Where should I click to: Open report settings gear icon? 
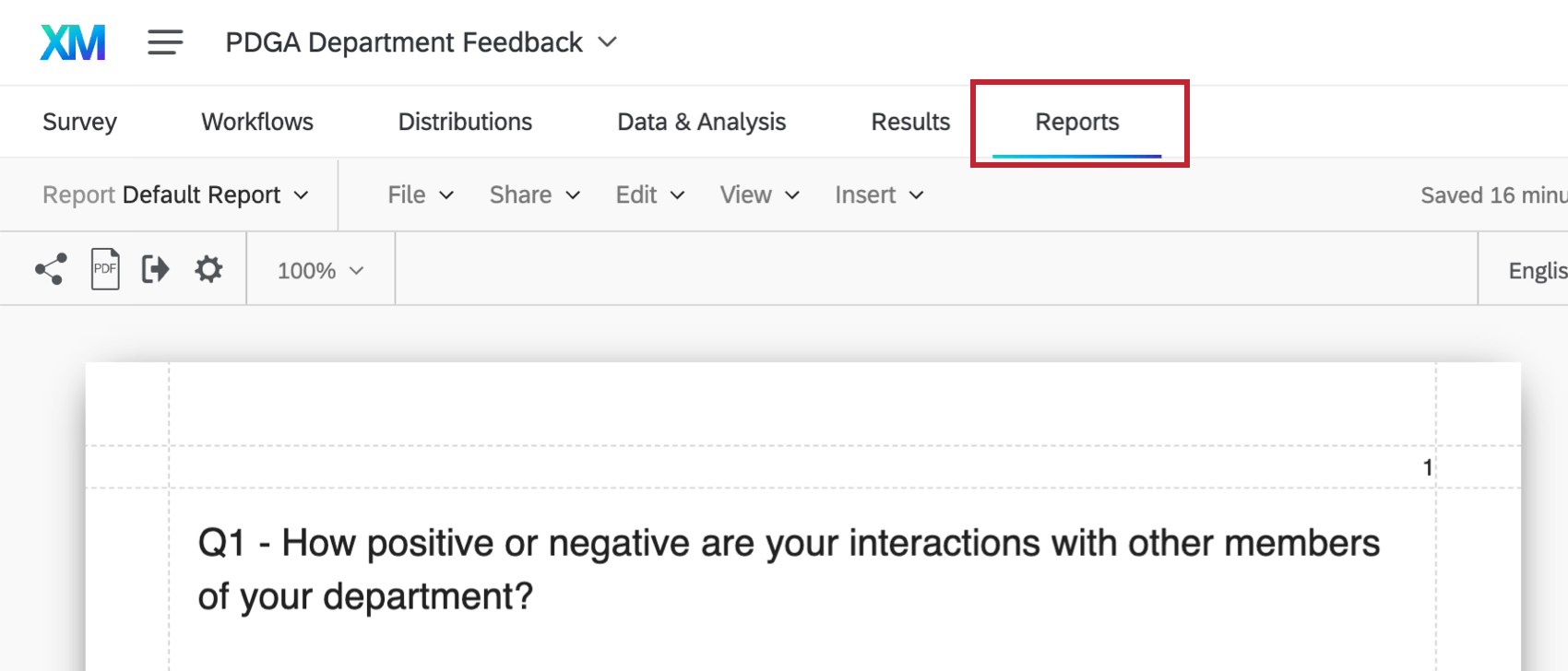click(209, 269)
